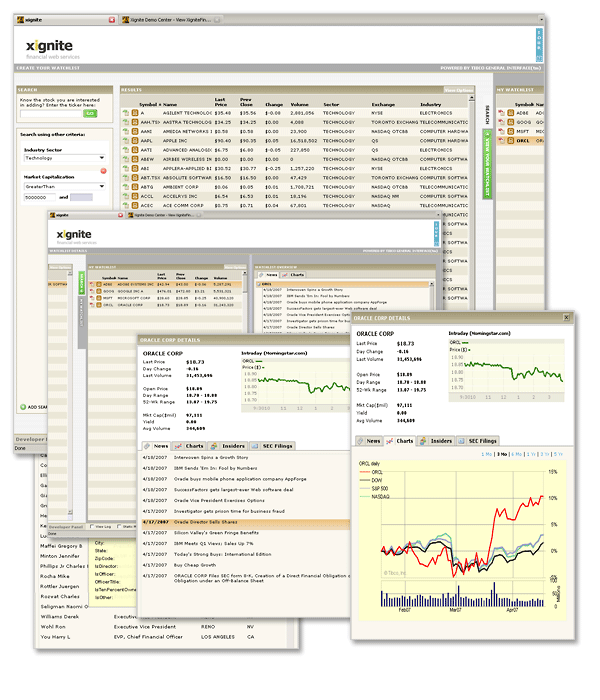
Task: Open 'Buy Cheap Growth' news item
Action: pyautogui.click(x=195, y=565)
